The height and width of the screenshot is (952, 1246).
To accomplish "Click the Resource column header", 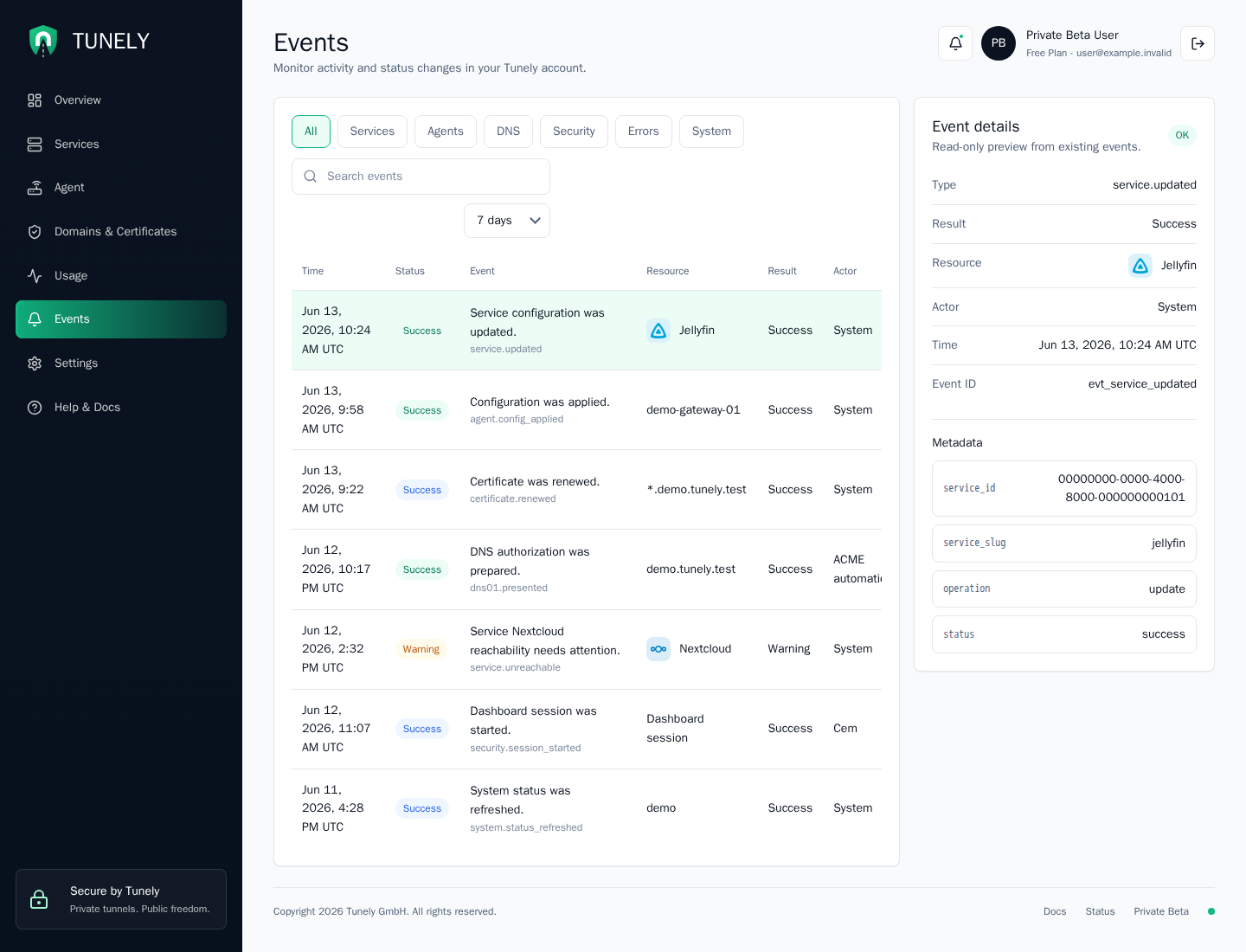I will tap(668, 271).
